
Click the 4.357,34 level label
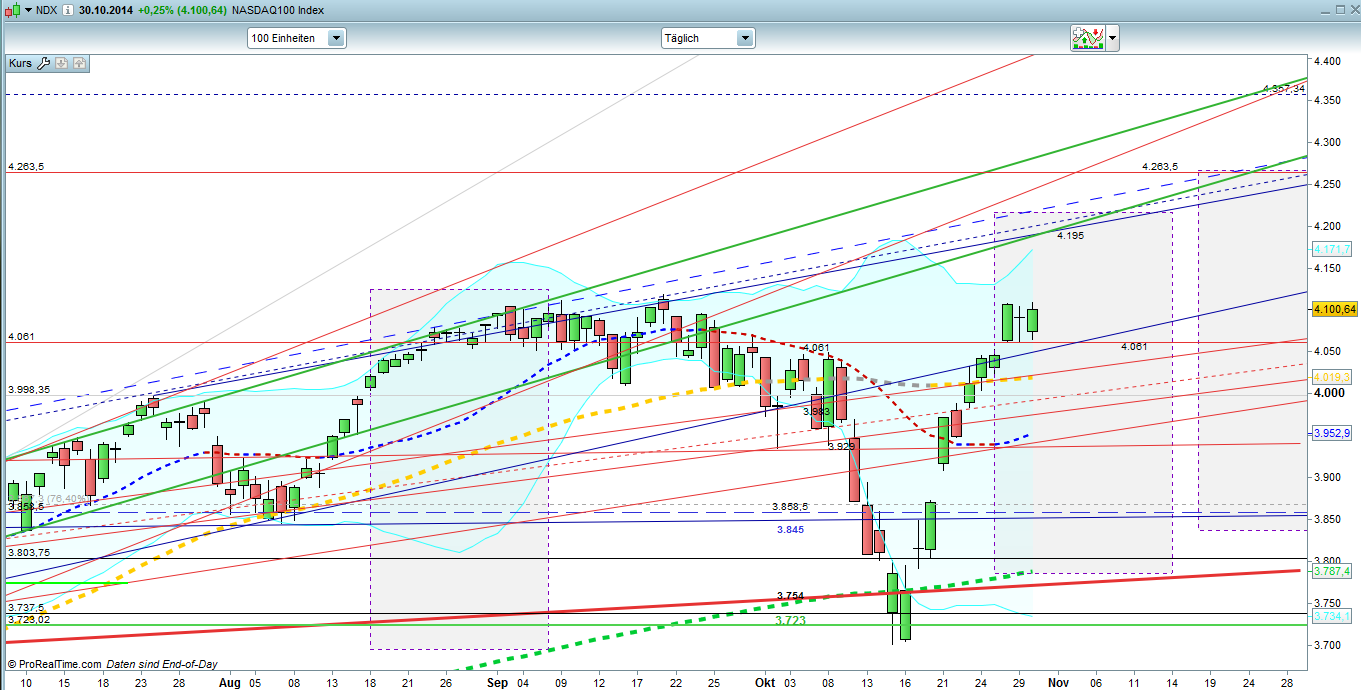[1283, 89]
